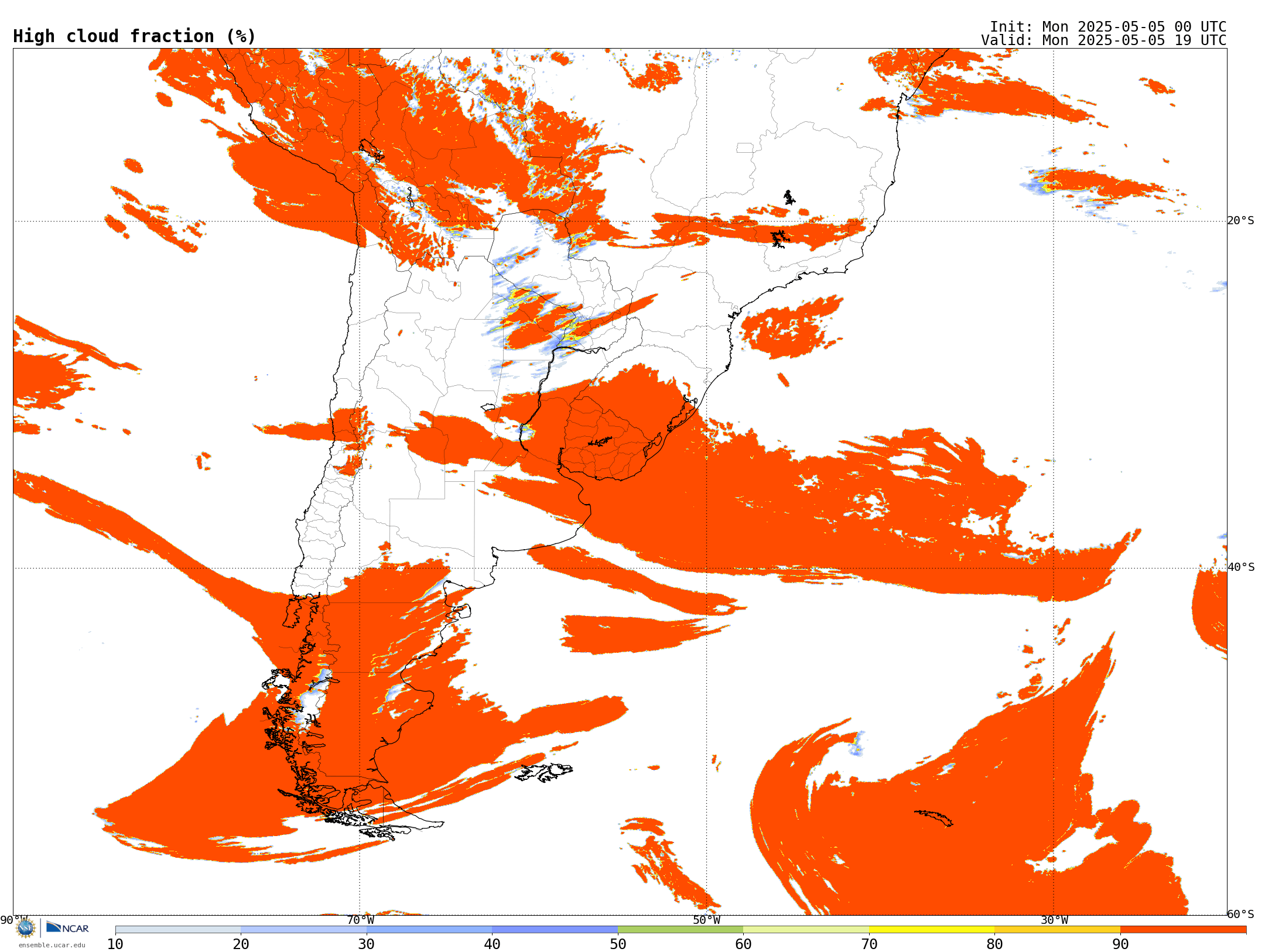Click the 20°S latitude label

click(x=1240, y=221)
